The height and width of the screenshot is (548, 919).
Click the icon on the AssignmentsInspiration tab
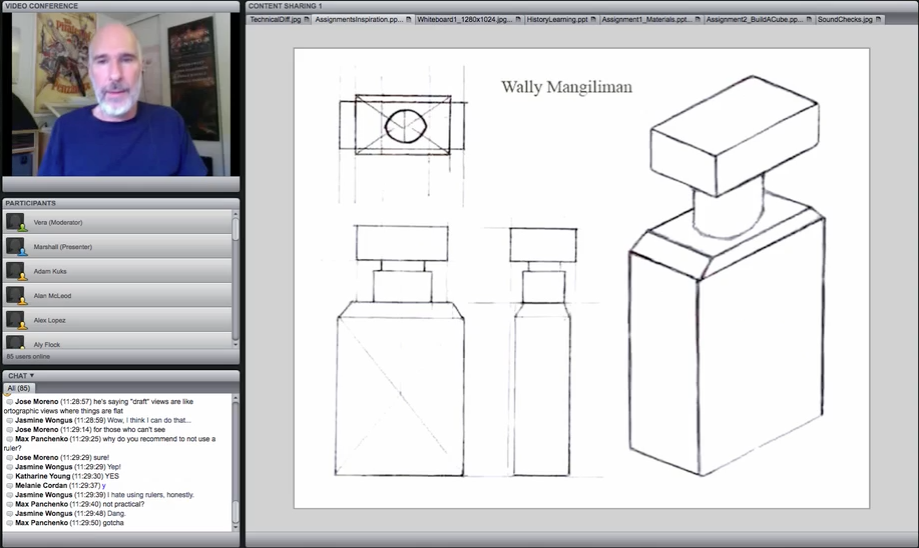[409, 19]
